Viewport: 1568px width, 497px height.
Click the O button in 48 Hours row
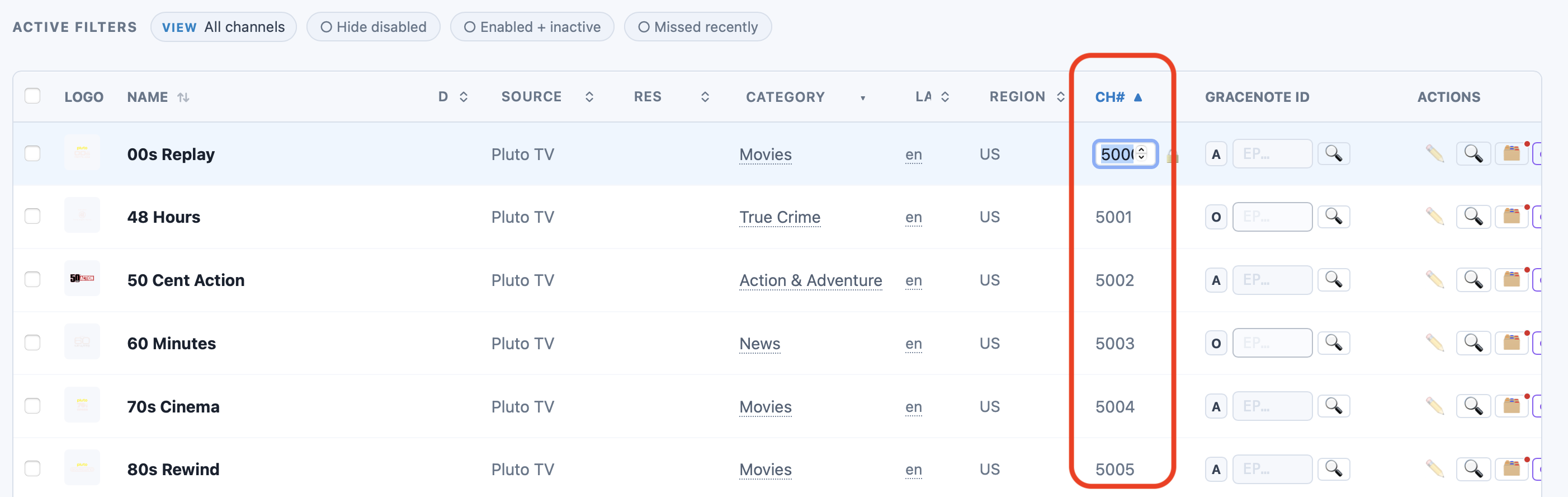point(1216,217)
